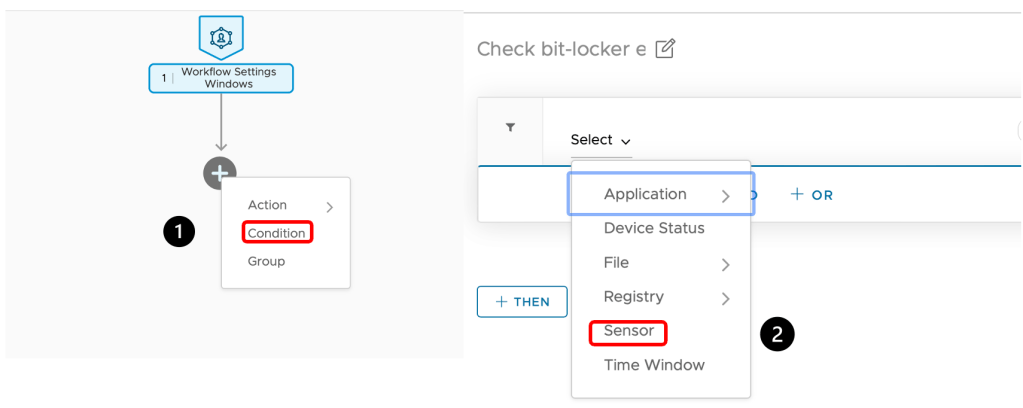Select Device Status option
The image size is (1023, 408).
pyautogui.click(x=654, y=228)
